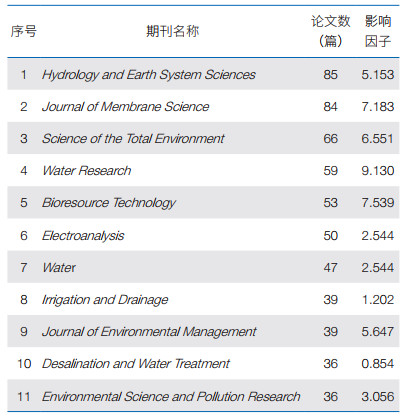405x417 pixels.
Task: Click impact factor value 7.183
Action: (x=378, y=107)
